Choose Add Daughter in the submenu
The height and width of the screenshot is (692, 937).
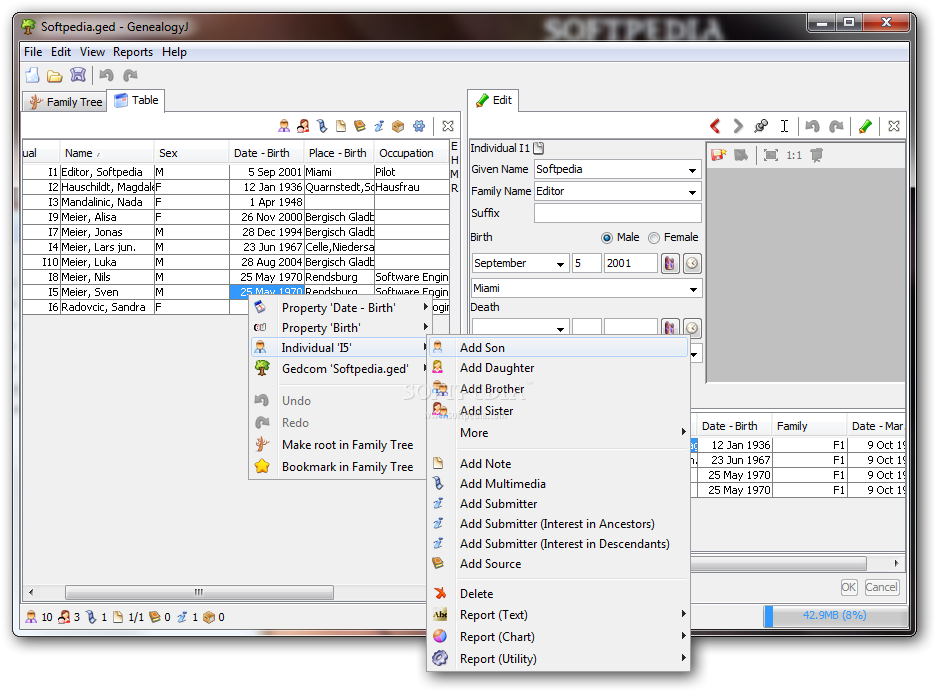[558, 368]
